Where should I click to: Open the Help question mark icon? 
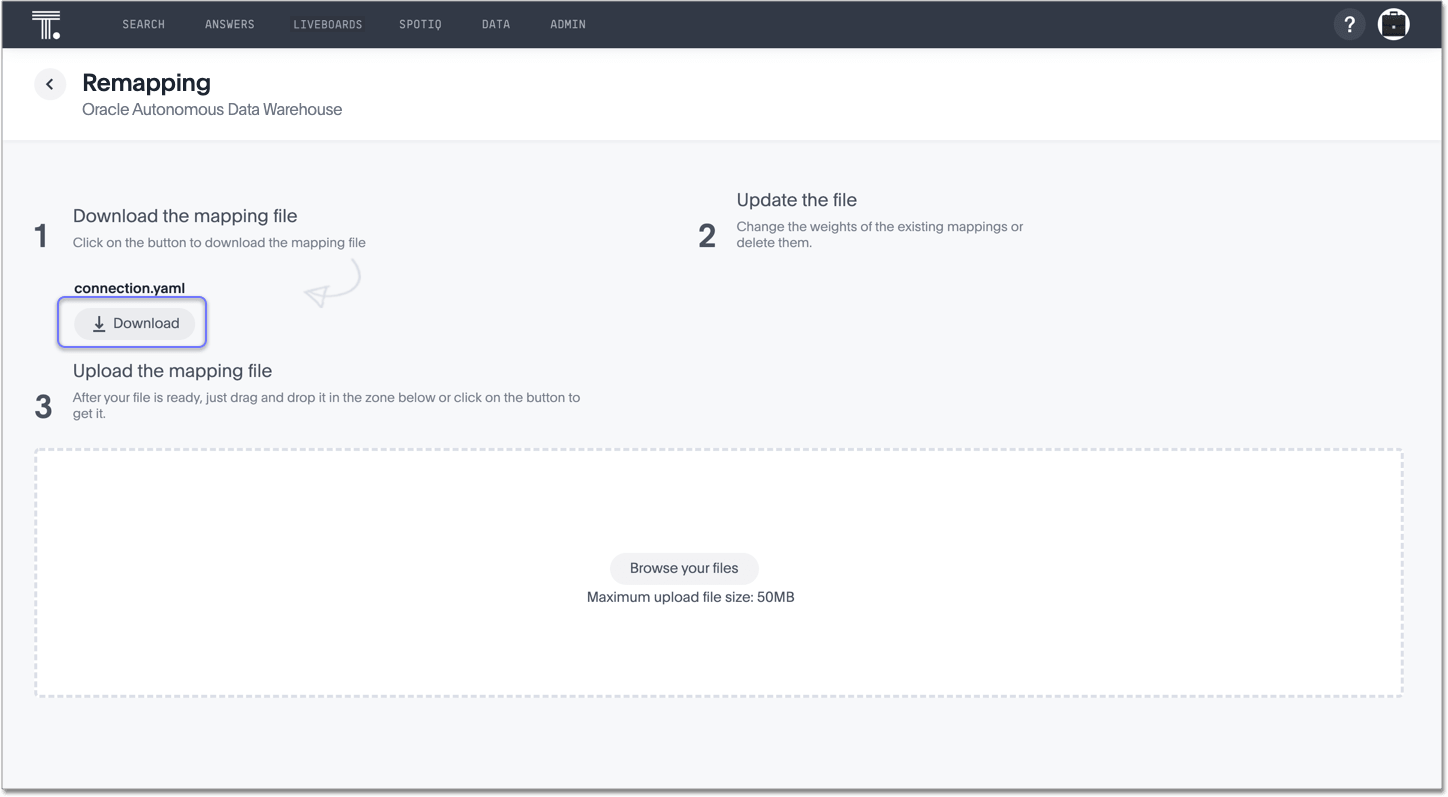1349,24
